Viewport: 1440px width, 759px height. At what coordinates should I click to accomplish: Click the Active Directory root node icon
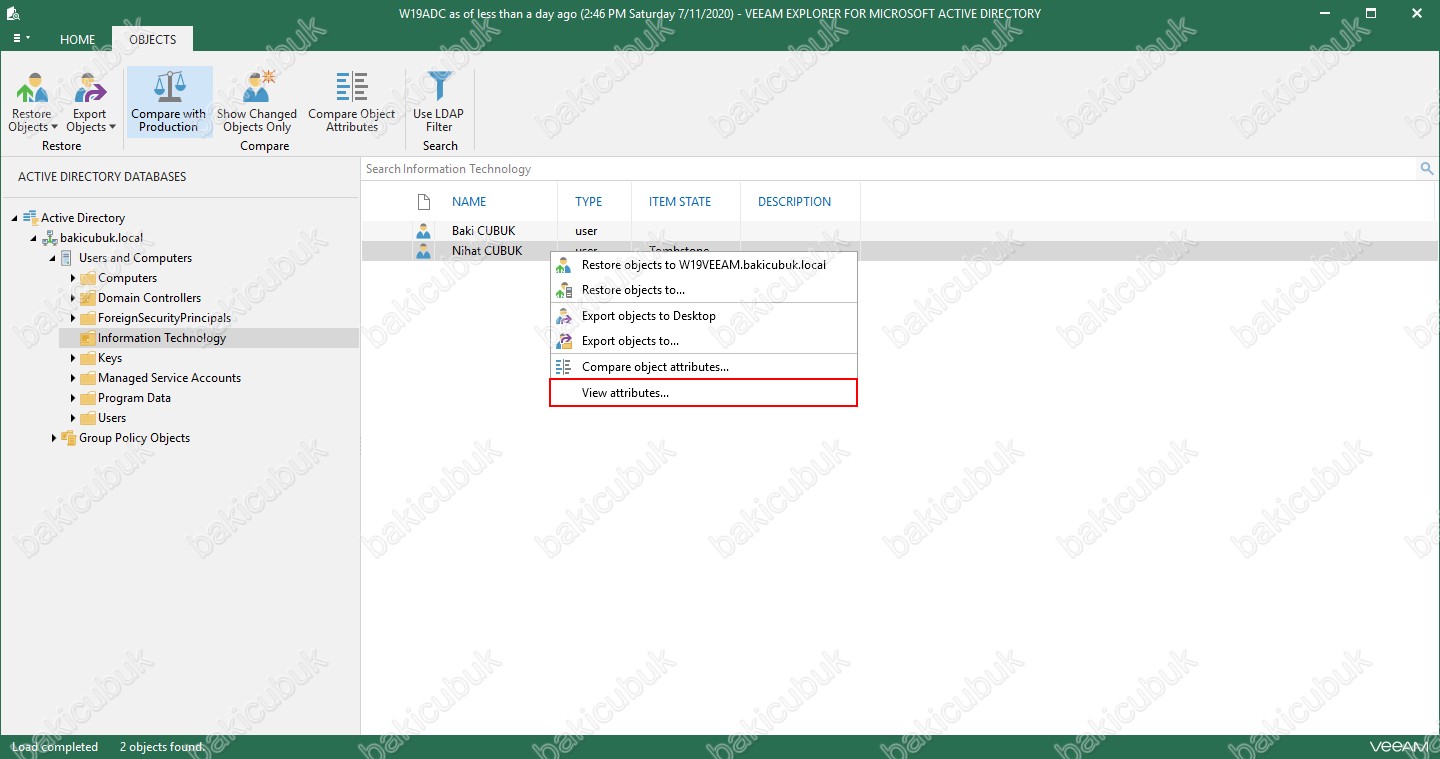(x=30, y=217)
